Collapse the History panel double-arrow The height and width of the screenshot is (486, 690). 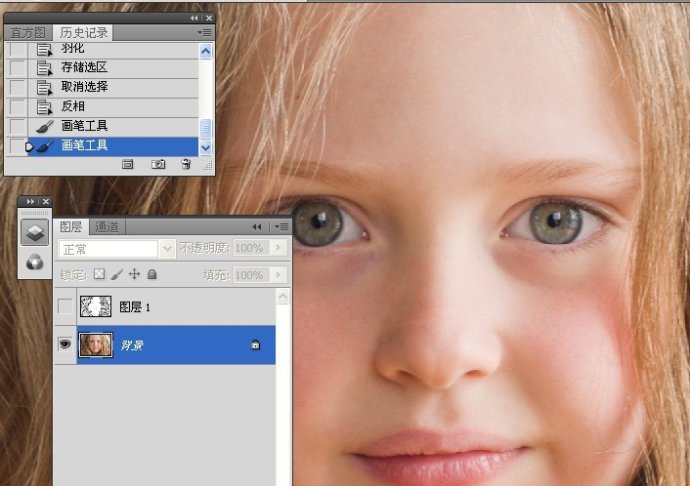coord(194,18)
